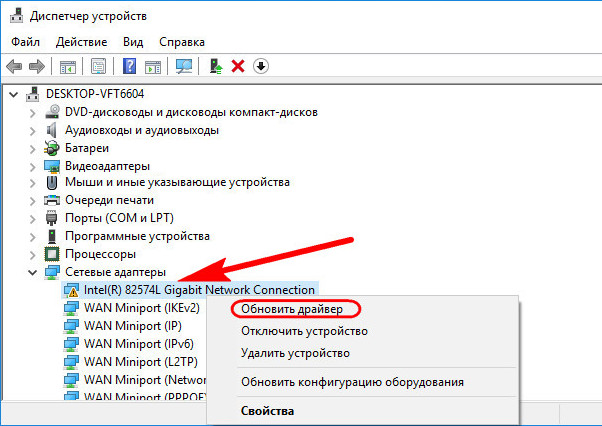Image resolution: width=602 pixels, height=426 pixels.
Task: Select Отключить устройство in context menu
Action: tap(304, 331)
